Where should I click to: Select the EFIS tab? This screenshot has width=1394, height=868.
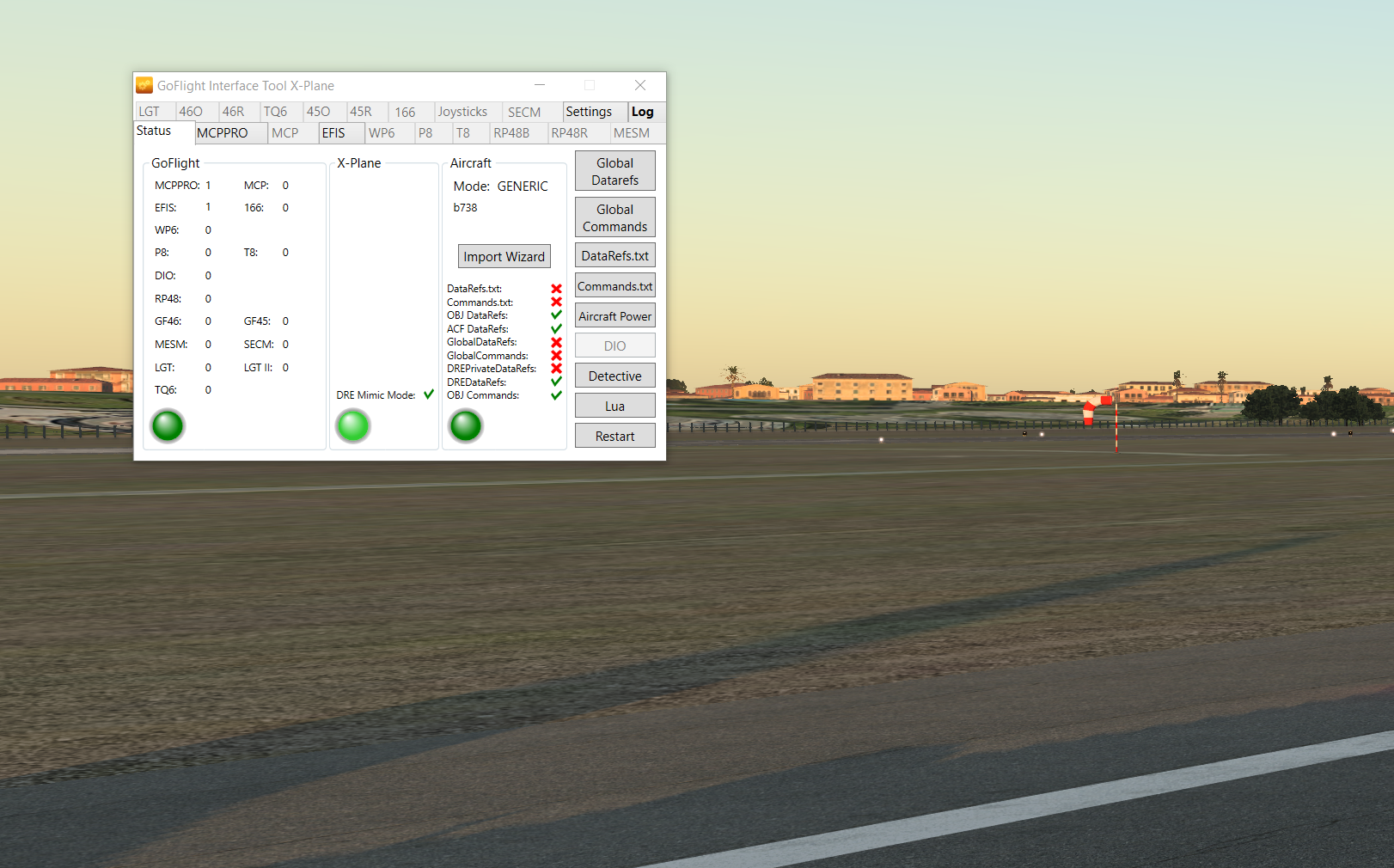[333, 133]
